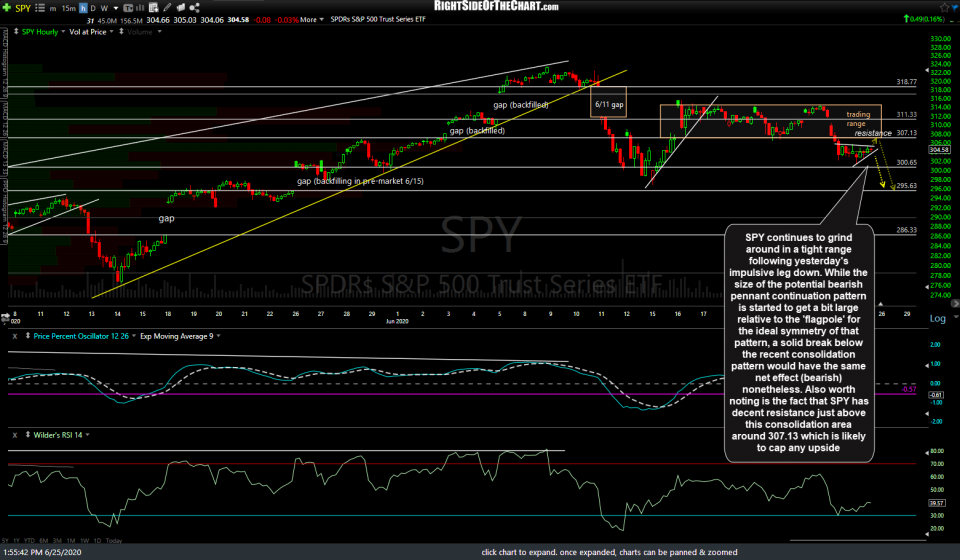The image size is (960, 560).
Task: Click the RSI current value 39.57 marker
Action: 937,503
